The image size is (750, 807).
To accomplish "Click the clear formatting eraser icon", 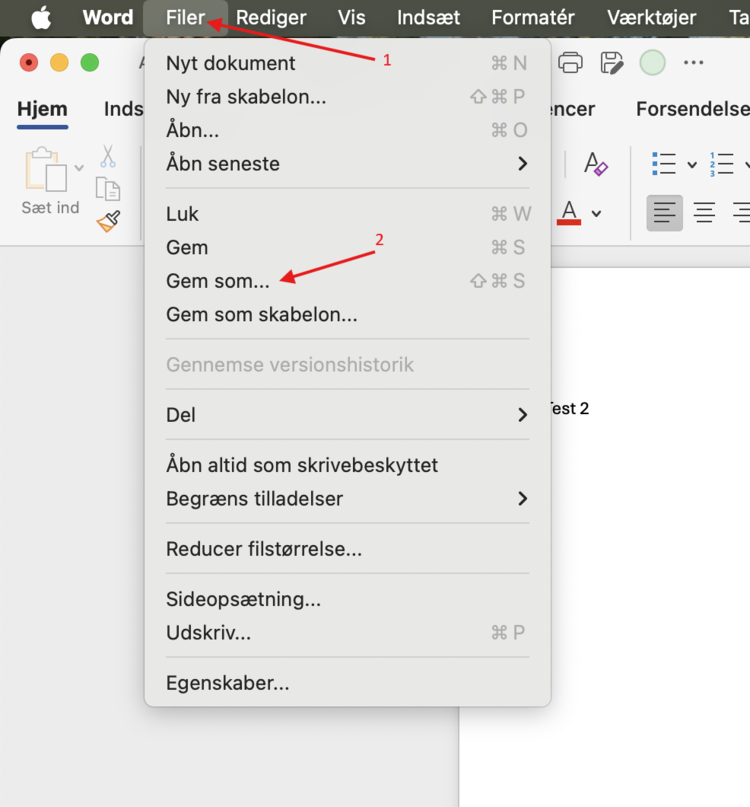I will [x=596, y=164].
